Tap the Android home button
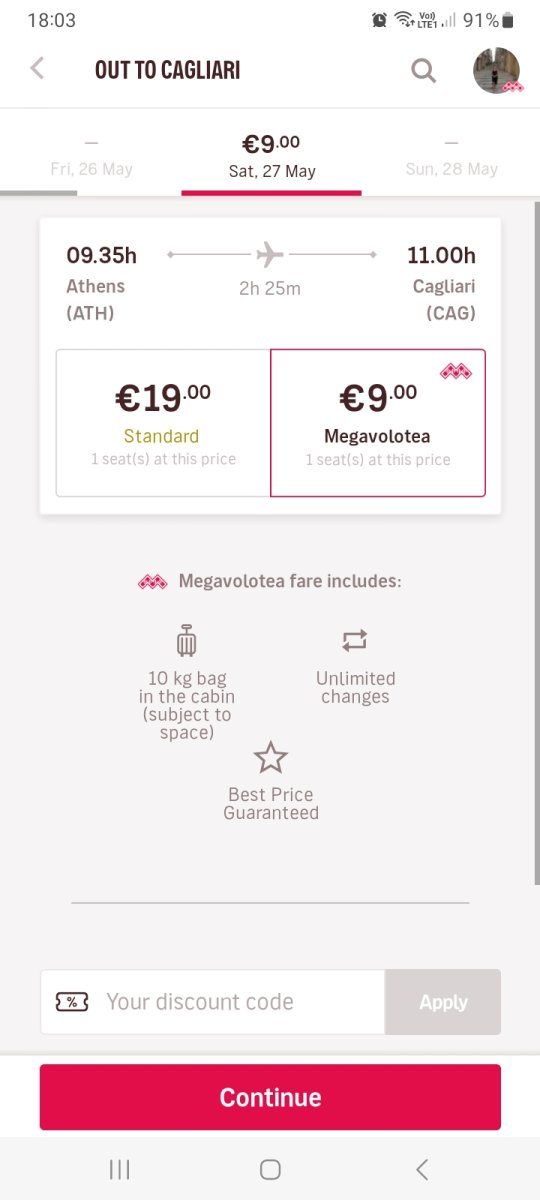540x1200 pixels. point(270,1169)
